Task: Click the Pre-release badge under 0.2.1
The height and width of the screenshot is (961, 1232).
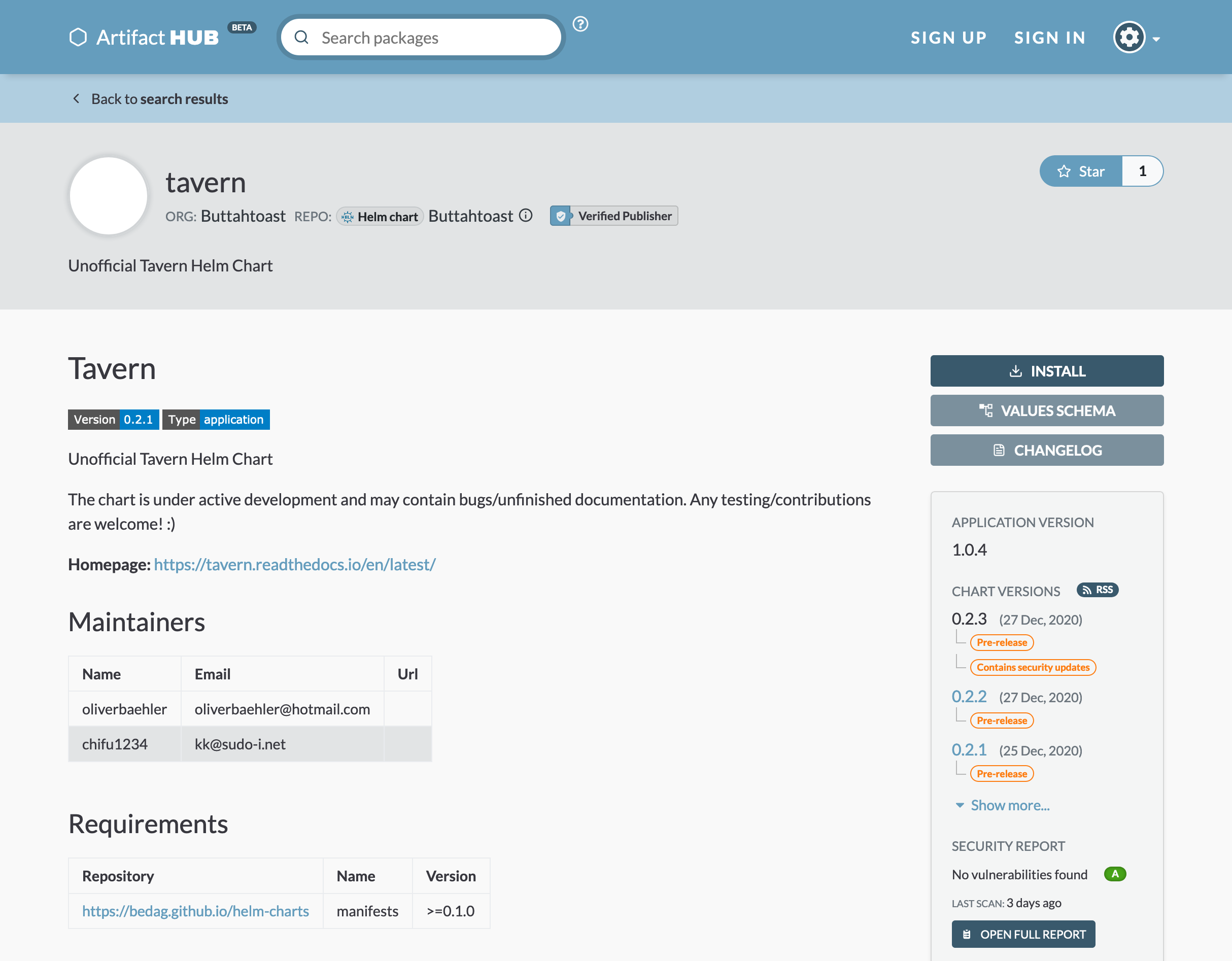Action: coord(1002,774)
